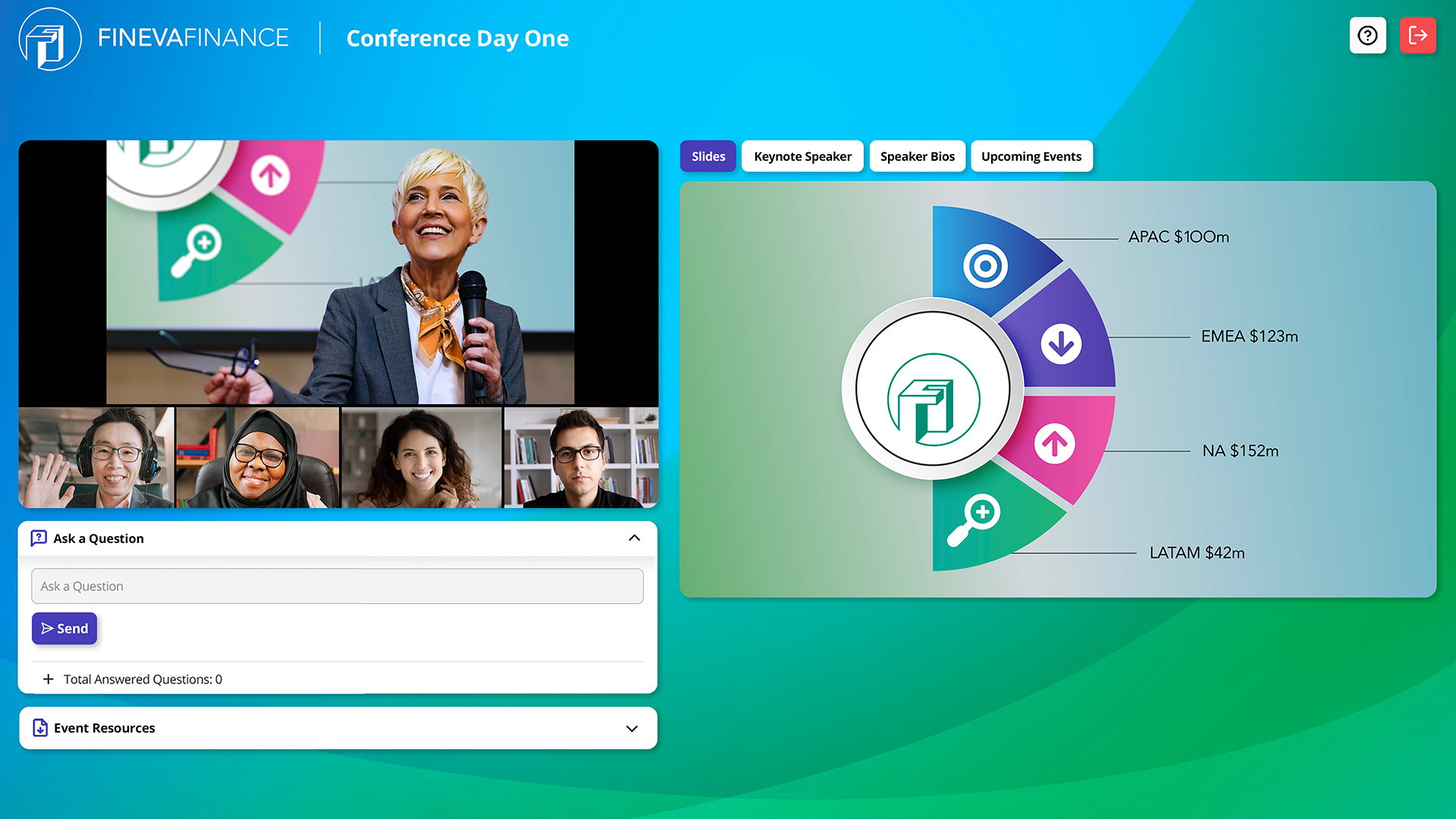Click the Event Resources document icon

click(x=41, y=727)
